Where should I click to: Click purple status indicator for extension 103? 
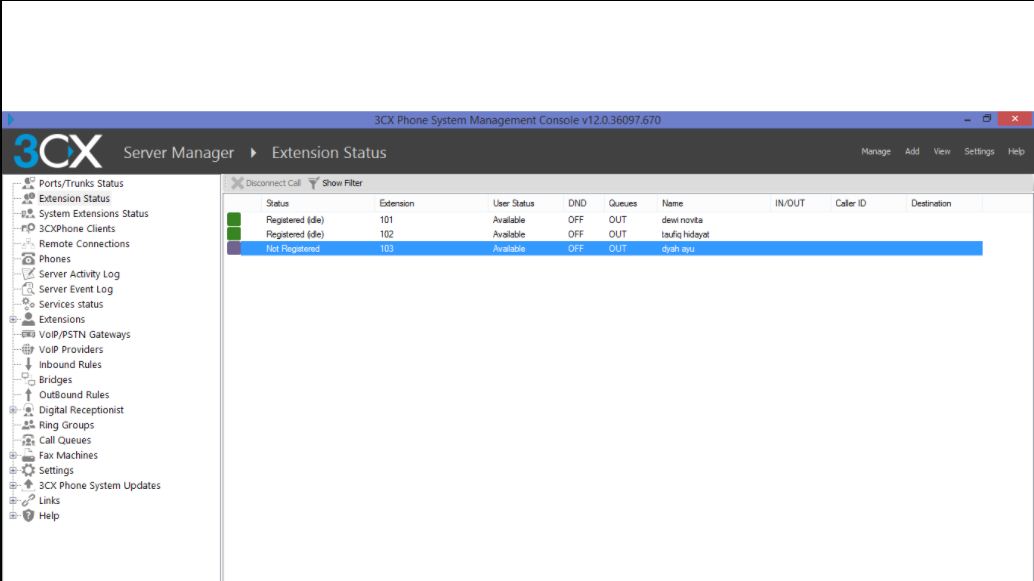click(234, 248)
